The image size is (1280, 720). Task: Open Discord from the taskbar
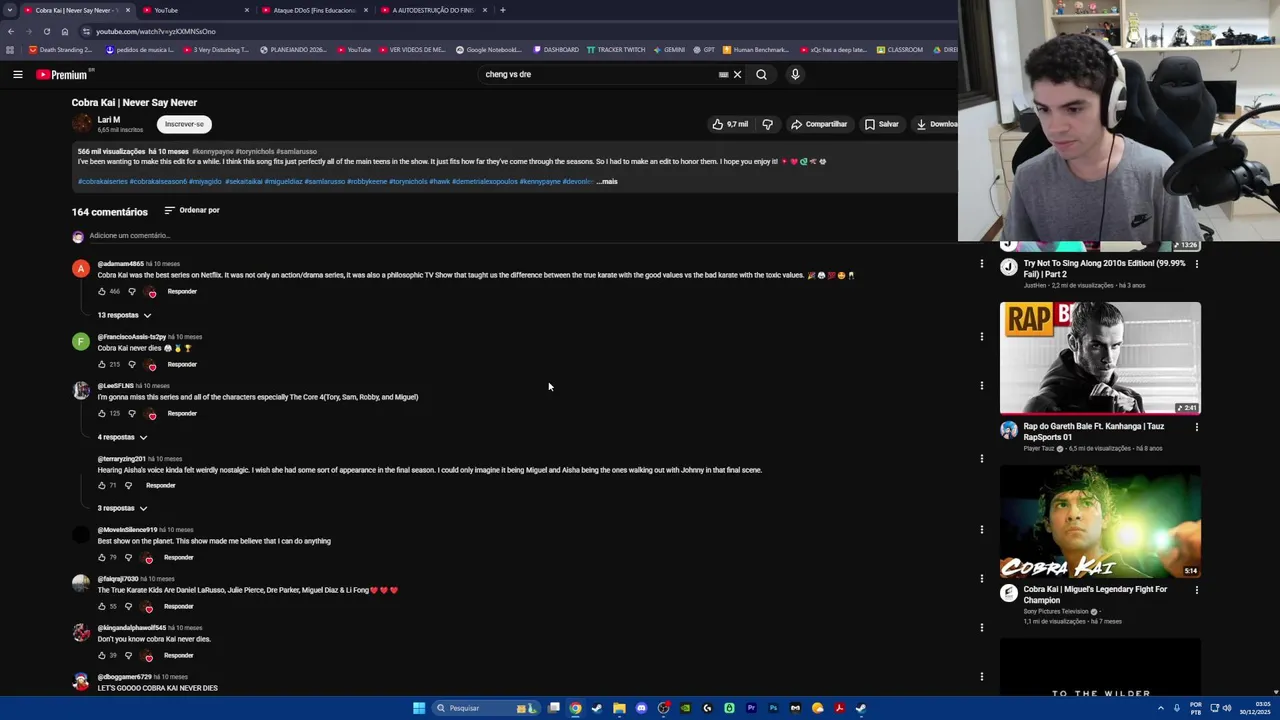(x=641, y=708)
